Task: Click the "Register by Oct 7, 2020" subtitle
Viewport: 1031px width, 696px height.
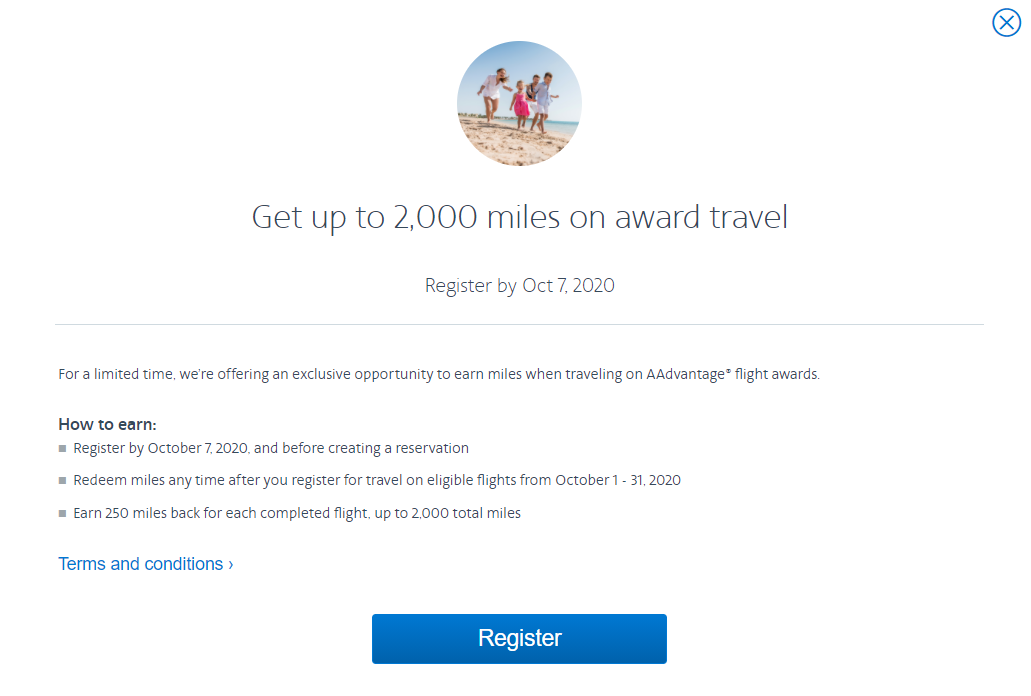Action: pyautogui.click(x=519, y=286)
